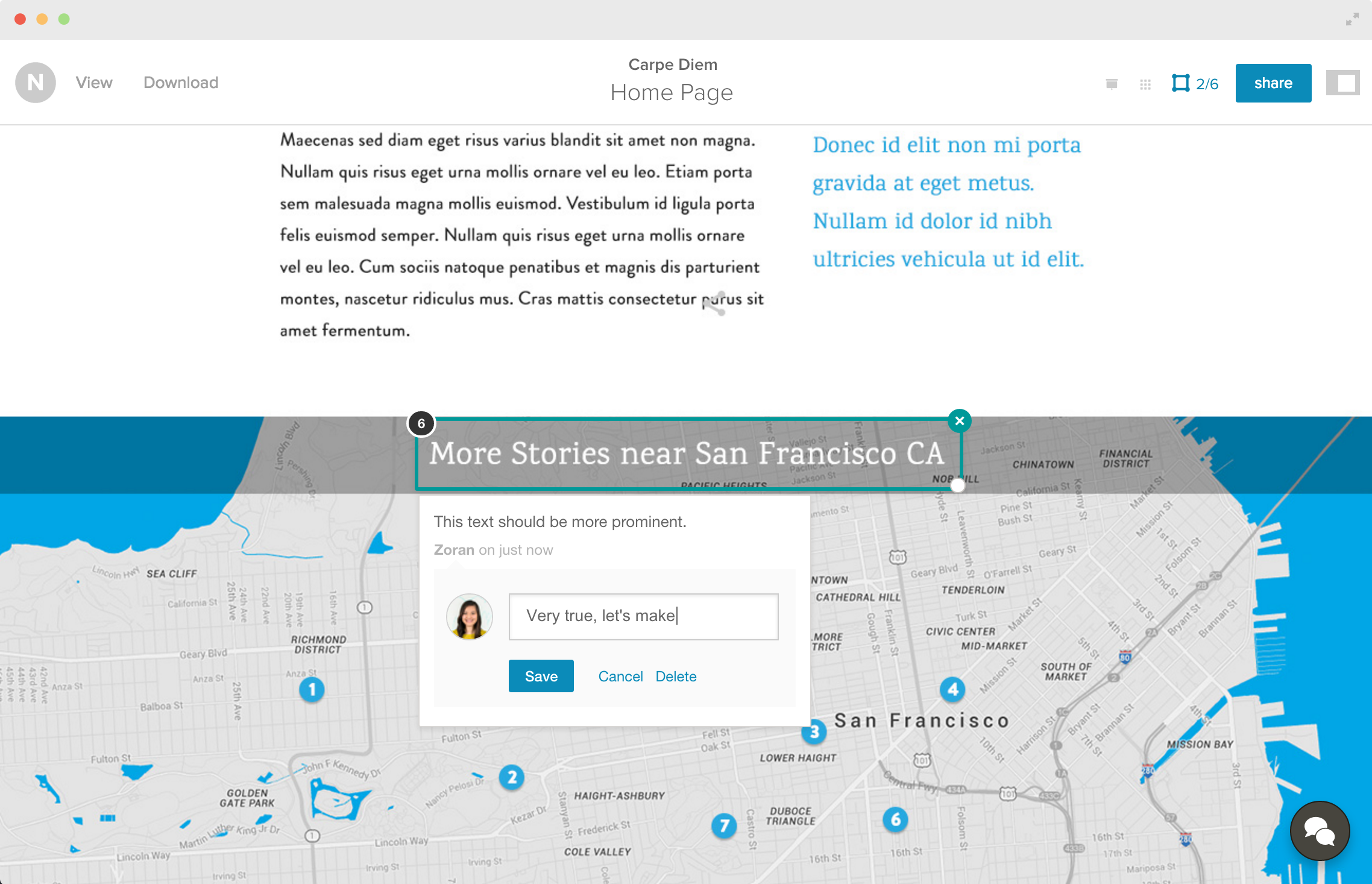Select the artboard frame icon
The height and width of the screenshot is (884, 1372).
coord(1180,83)
